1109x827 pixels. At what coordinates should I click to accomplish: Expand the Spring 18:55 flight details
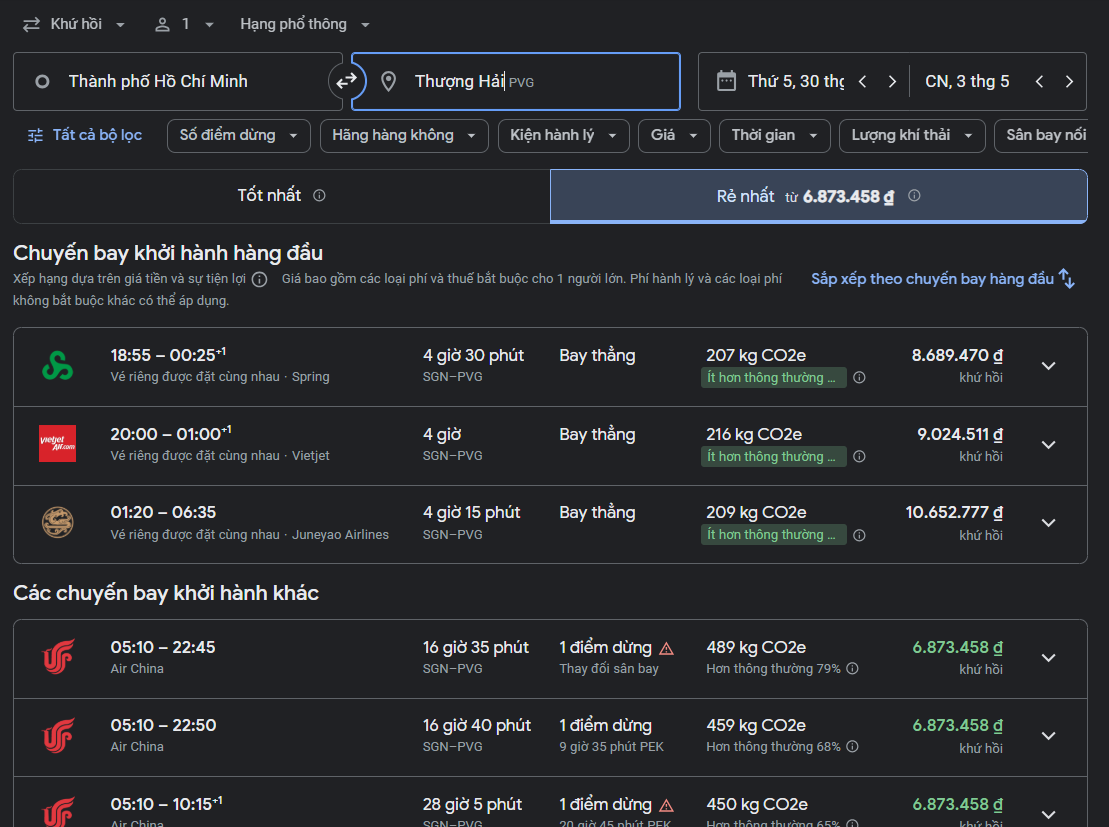pos(1048,366)
